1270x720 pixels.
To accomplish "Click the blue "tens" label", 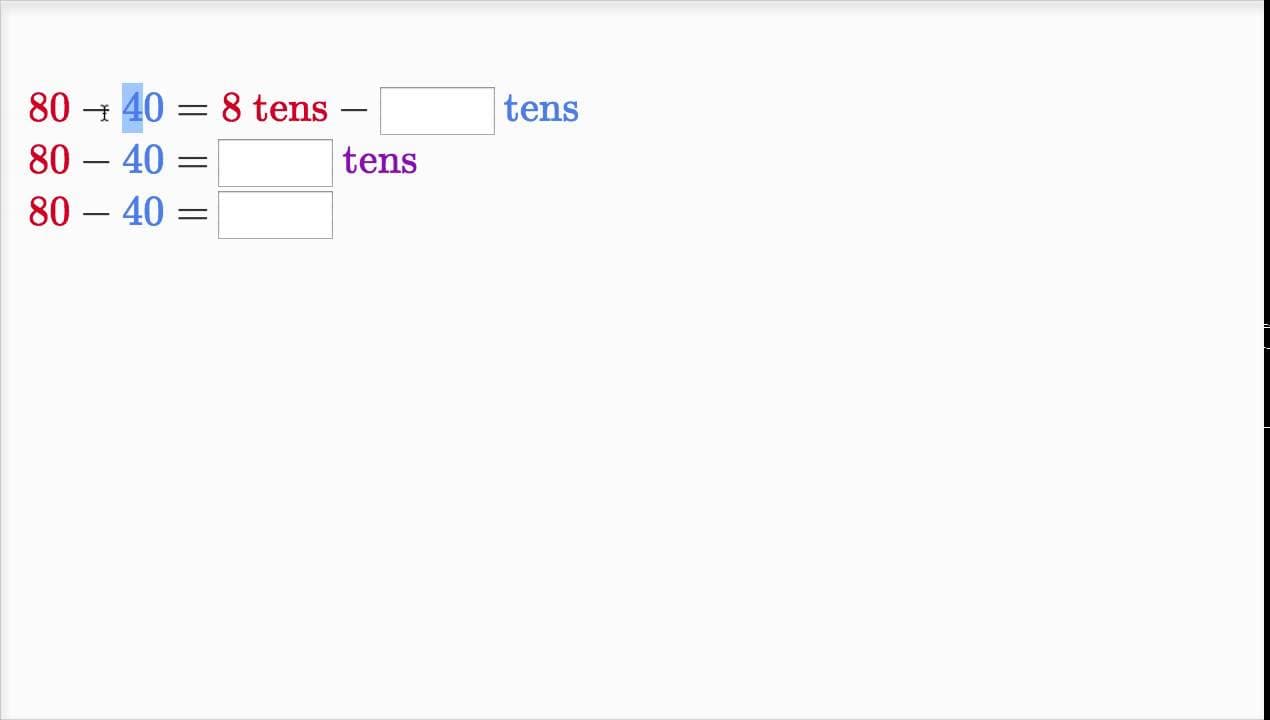I will (541, 108).
